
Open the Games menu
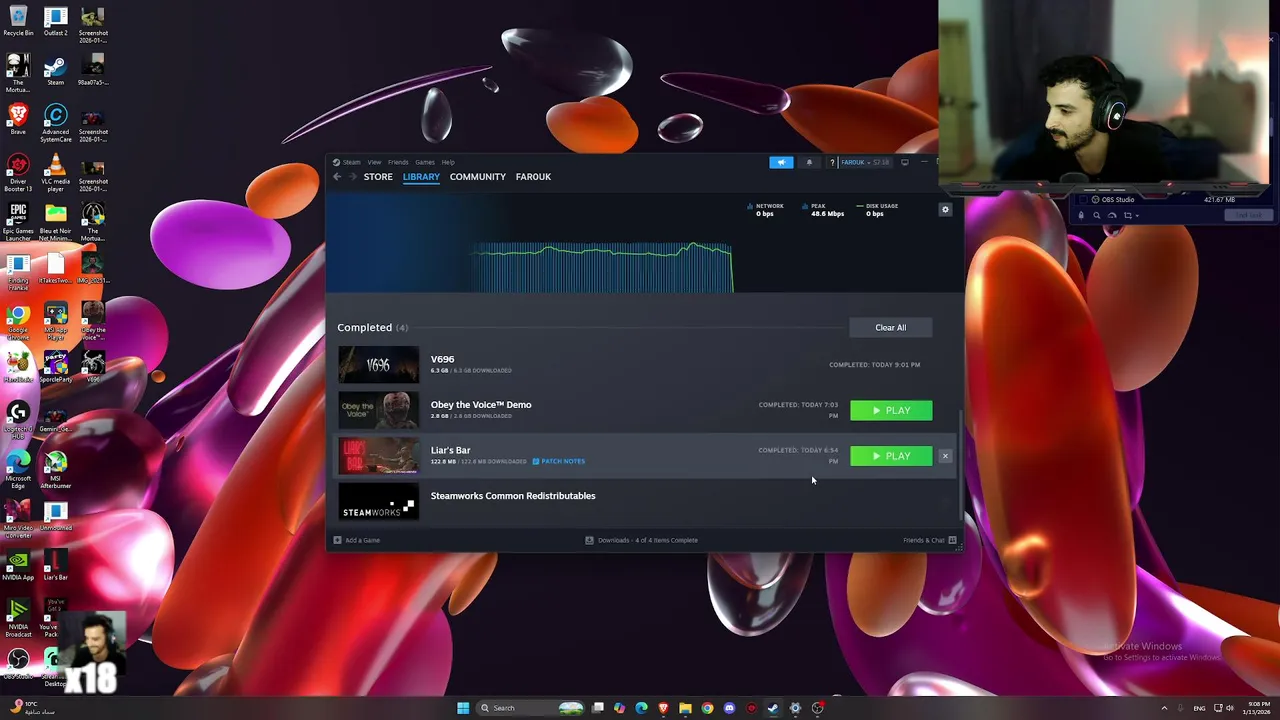(x=425, y=162)
